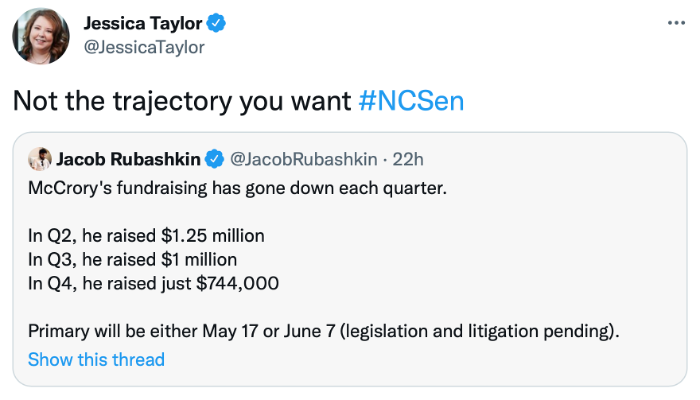Open the tweet's more options menu
700x400 pixels.
[x=676, y=22]
